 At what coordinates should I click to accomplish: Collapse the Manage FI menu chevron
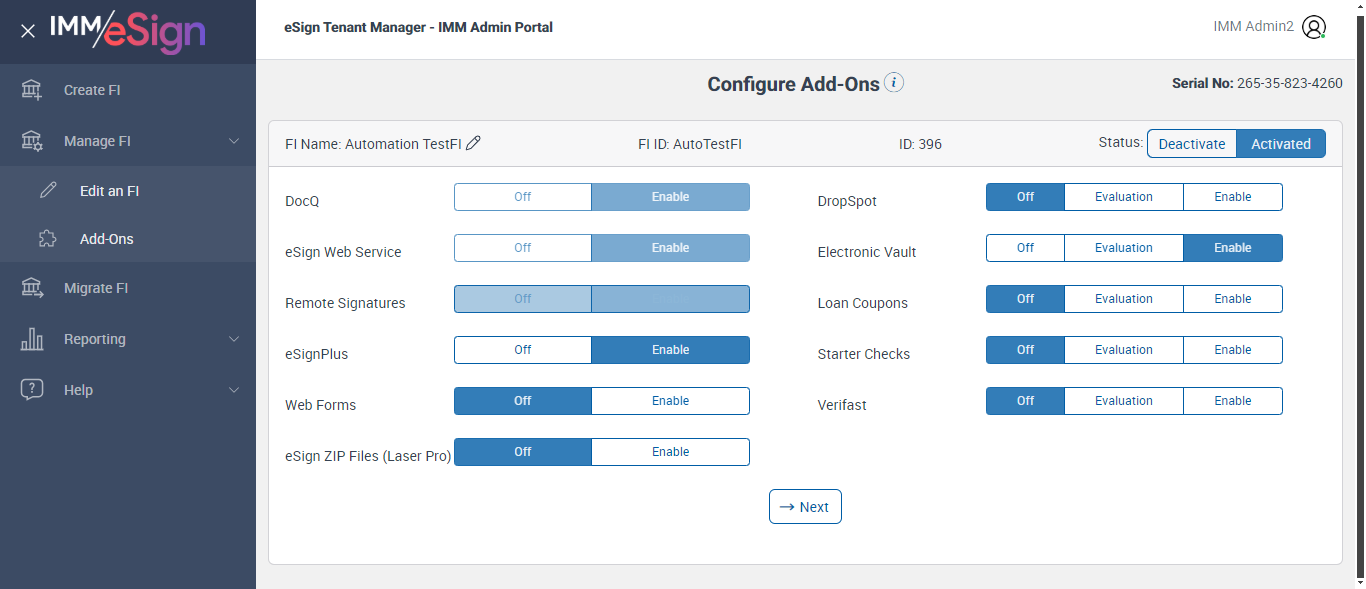(x=234, y=141)
